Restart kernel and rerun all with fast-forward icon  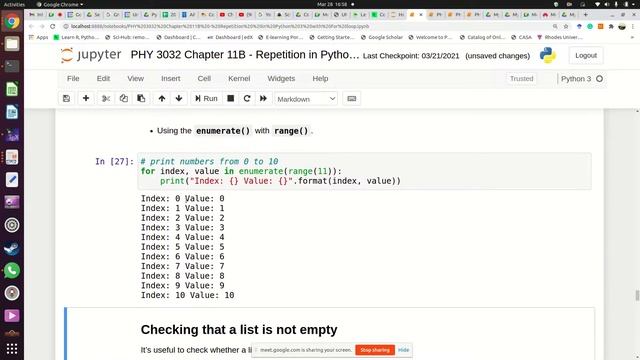click(x=263, y=98)
